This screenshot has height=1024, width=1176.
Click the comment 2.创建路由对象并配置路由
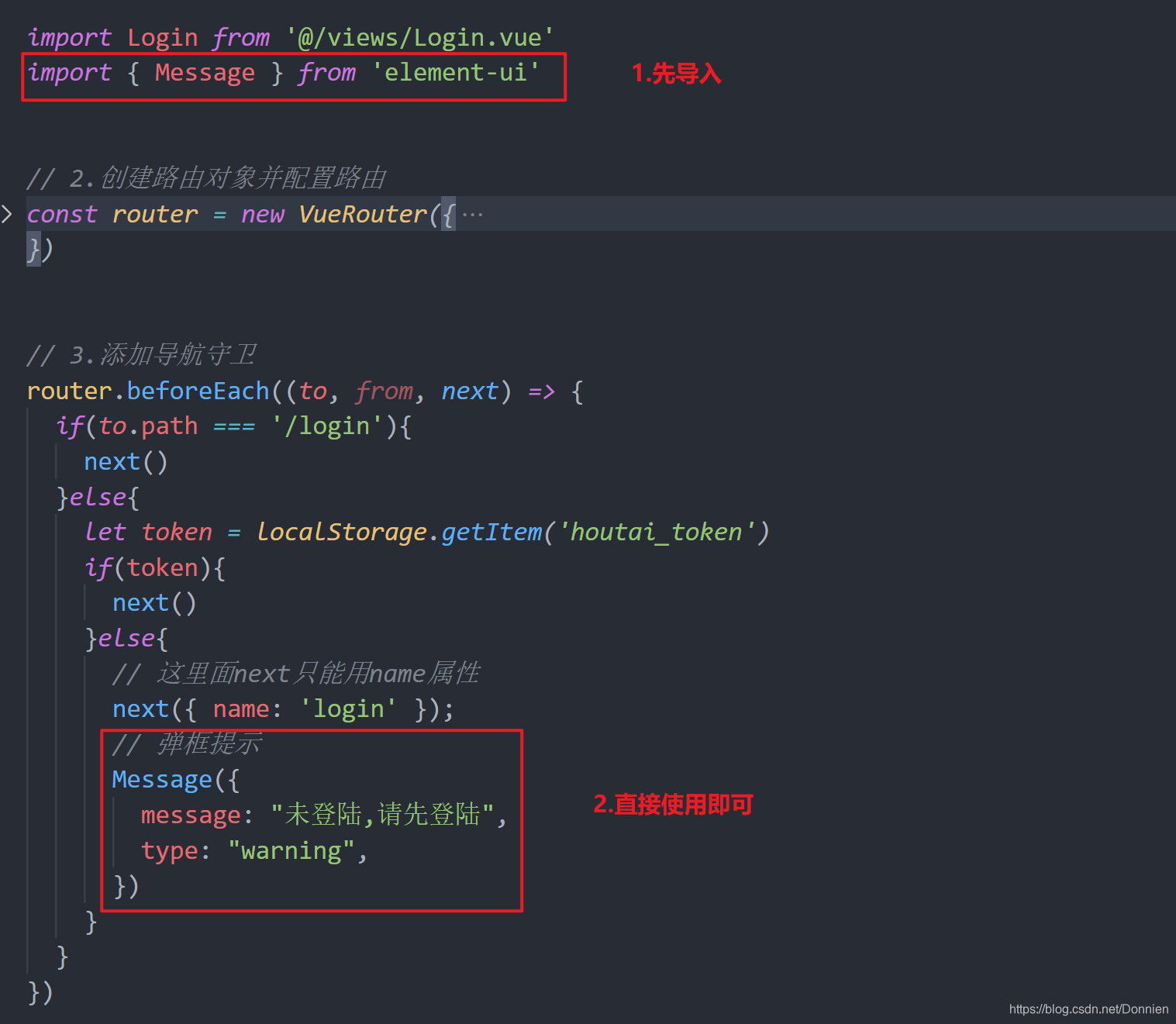(x=206, y=178)
